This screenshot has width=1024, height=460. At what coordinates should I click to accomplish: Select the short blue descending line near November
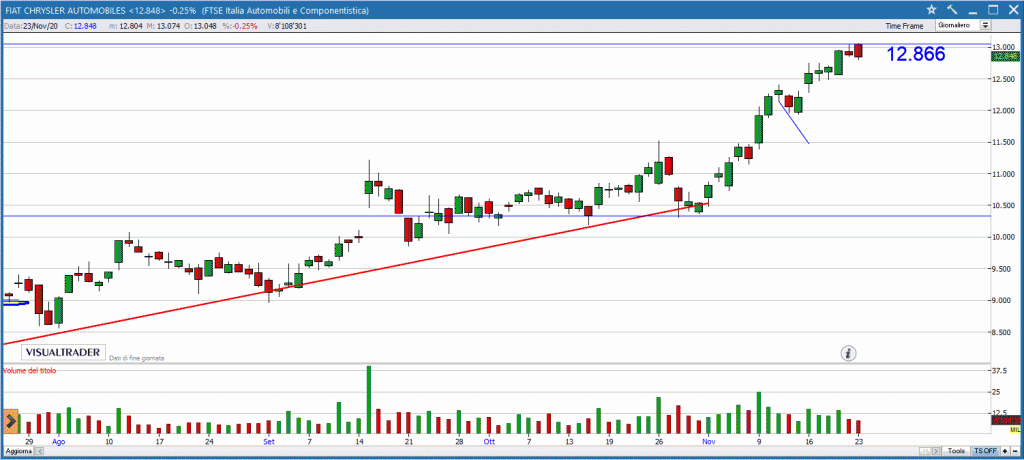tap(793, 120)
